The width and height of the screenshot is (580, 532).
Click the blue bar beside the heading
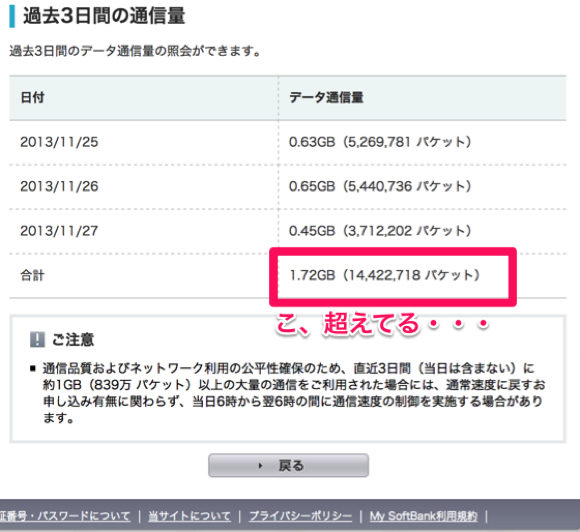point(12,16)
